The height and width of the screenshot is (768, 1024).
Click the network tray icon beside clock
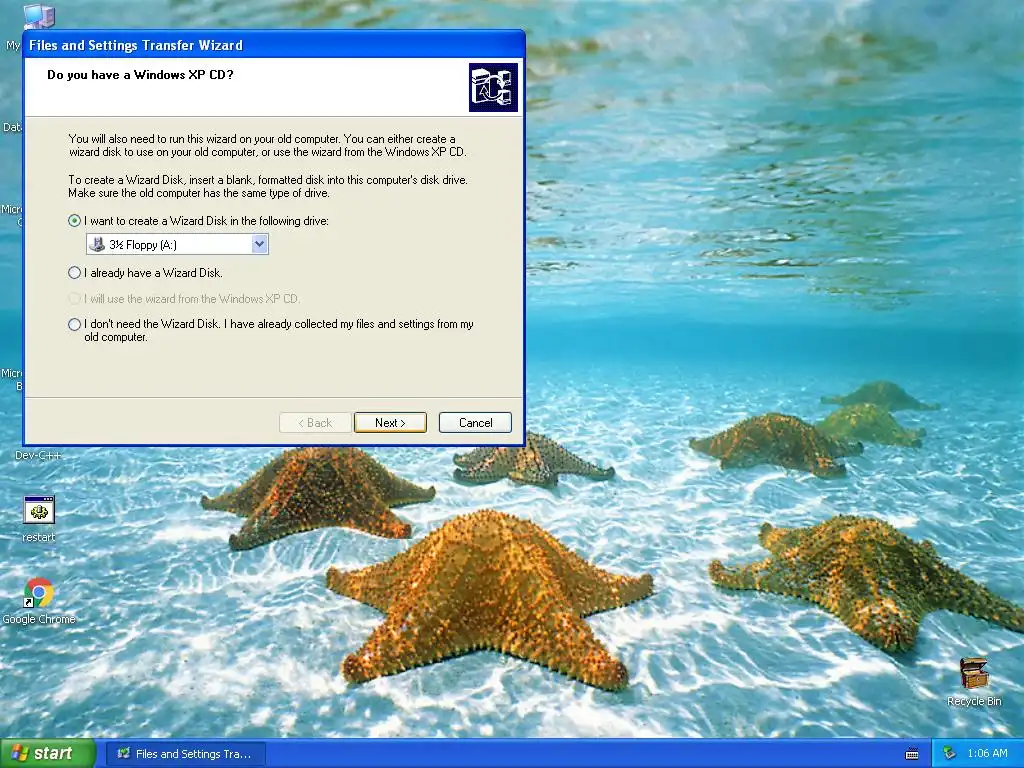(x=950, y=754)
